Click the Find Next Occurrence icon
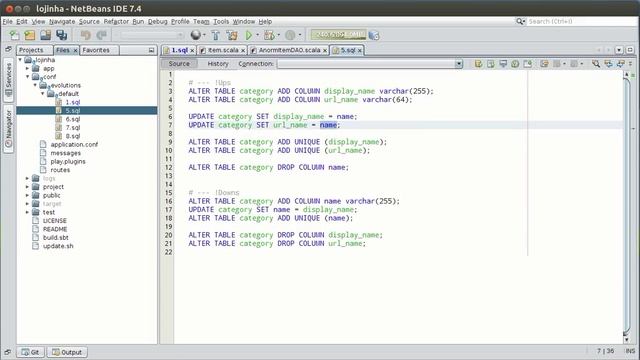Screen dimensions: 640x360 (x=620, y=64)
